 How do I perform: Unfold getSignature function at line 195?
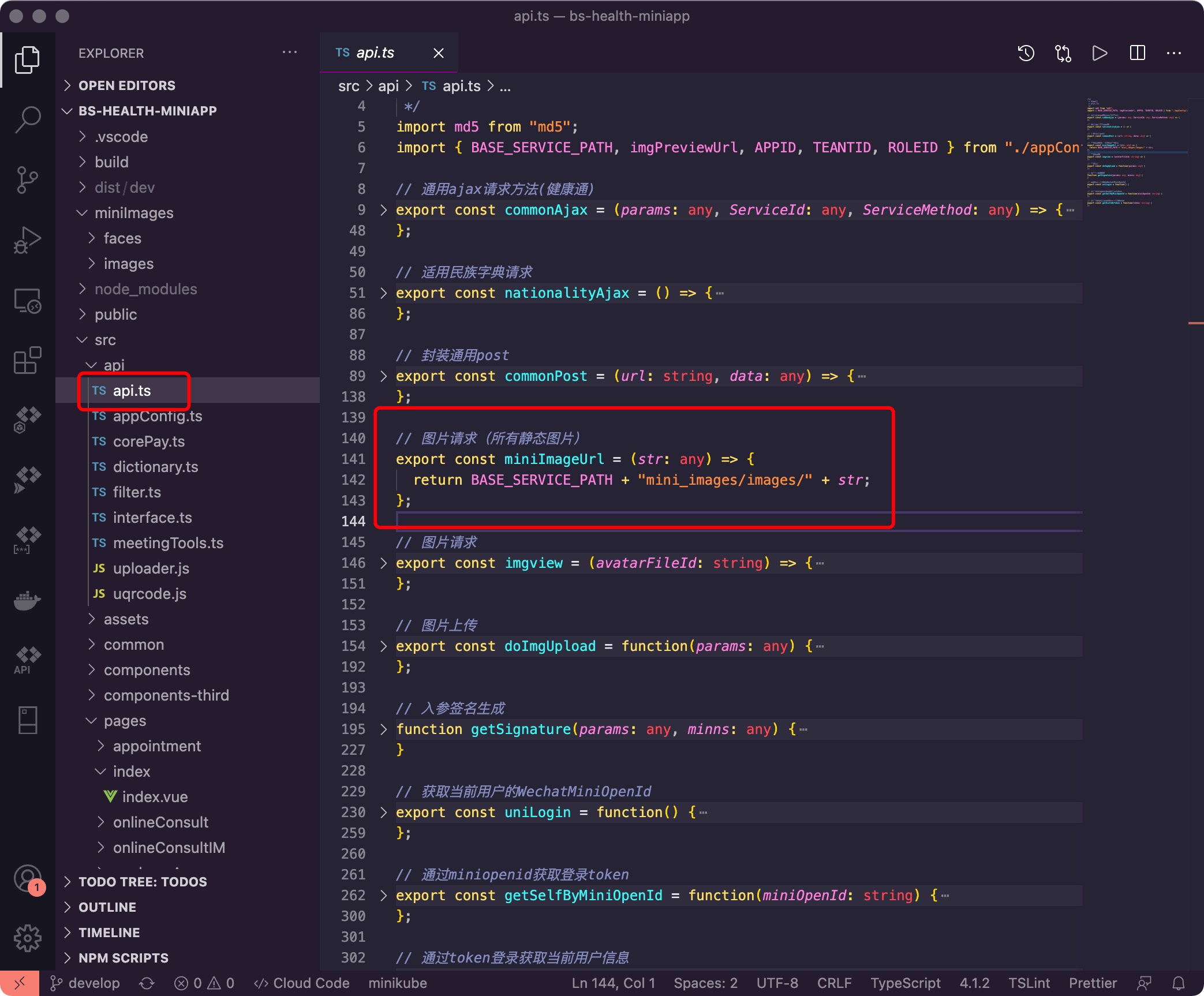click(x=383, y=729)
